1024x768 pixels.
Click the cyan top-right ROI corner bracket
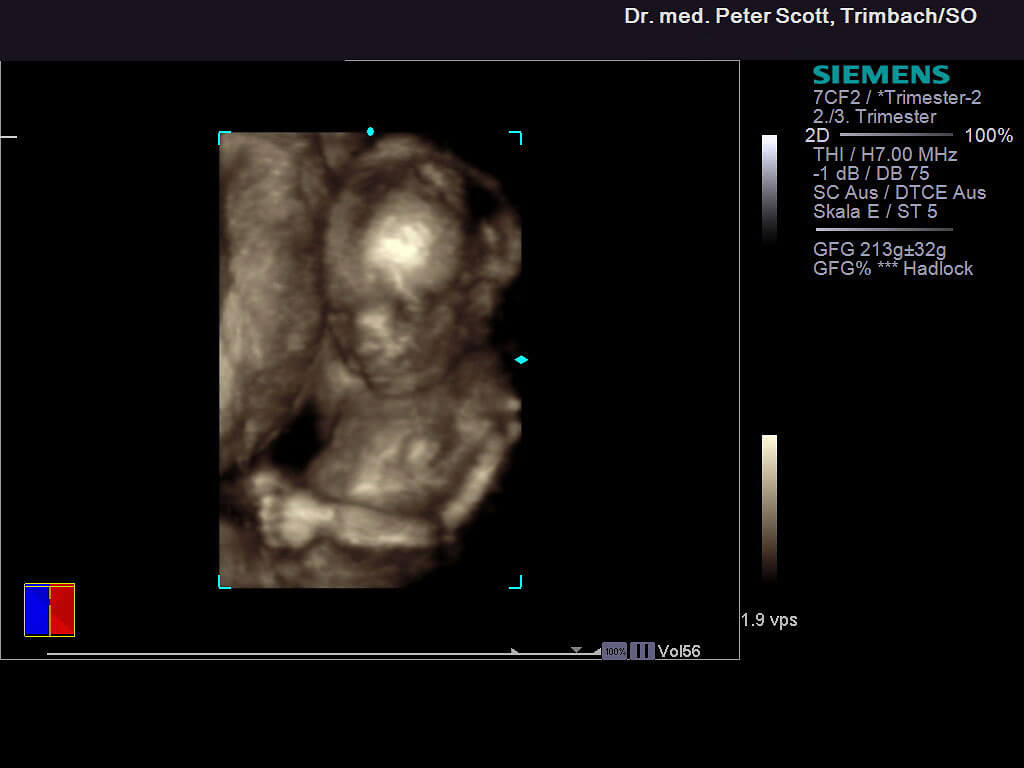516,136
